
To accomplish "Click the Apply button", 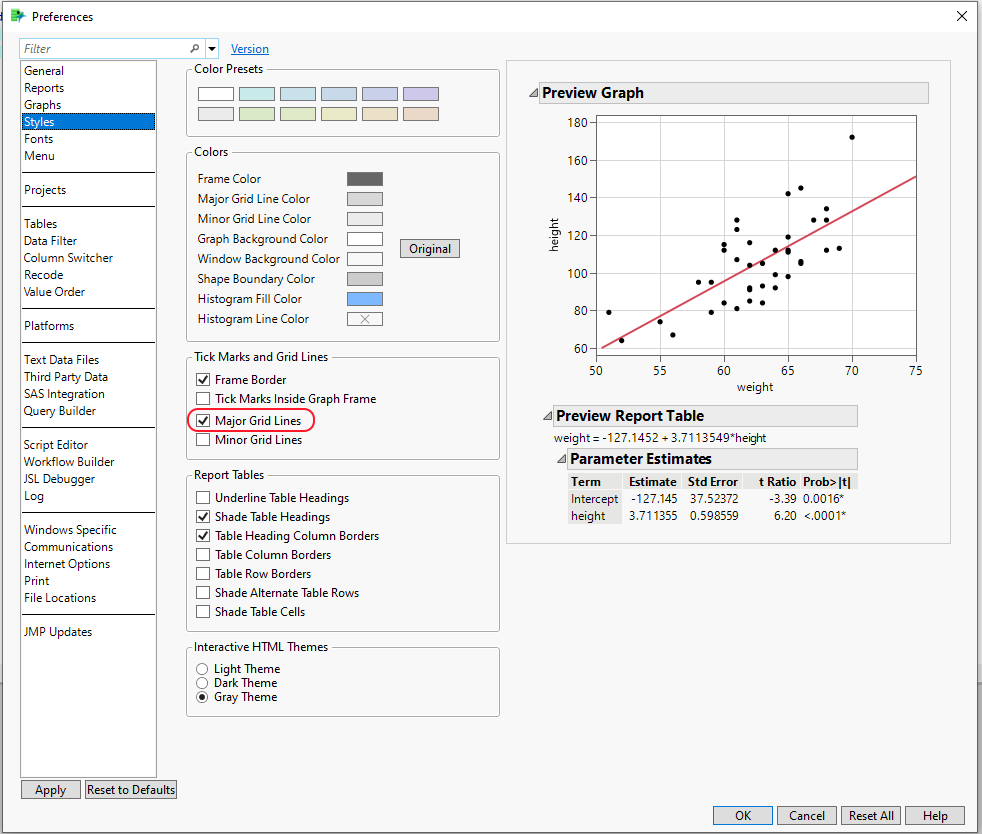I will pyautogui.click(x=50, y=789).
